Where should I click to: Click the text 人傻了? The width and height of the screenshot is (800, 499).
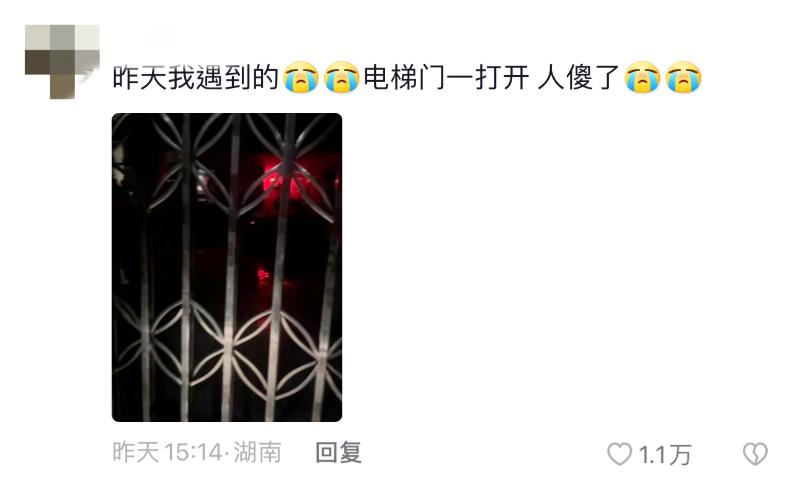pos(579,78)
